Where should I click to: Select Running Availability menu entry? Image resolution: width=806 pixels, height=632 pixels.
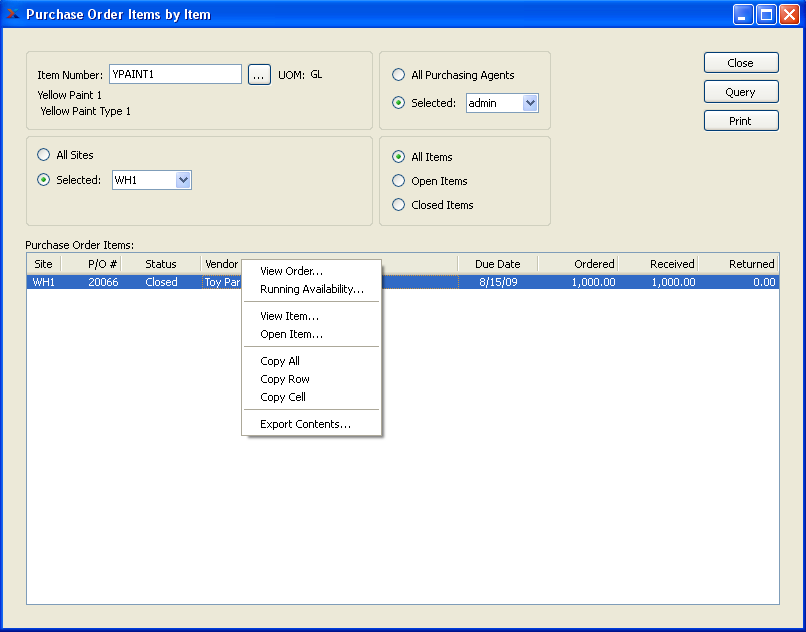click(x=311, y=289)
